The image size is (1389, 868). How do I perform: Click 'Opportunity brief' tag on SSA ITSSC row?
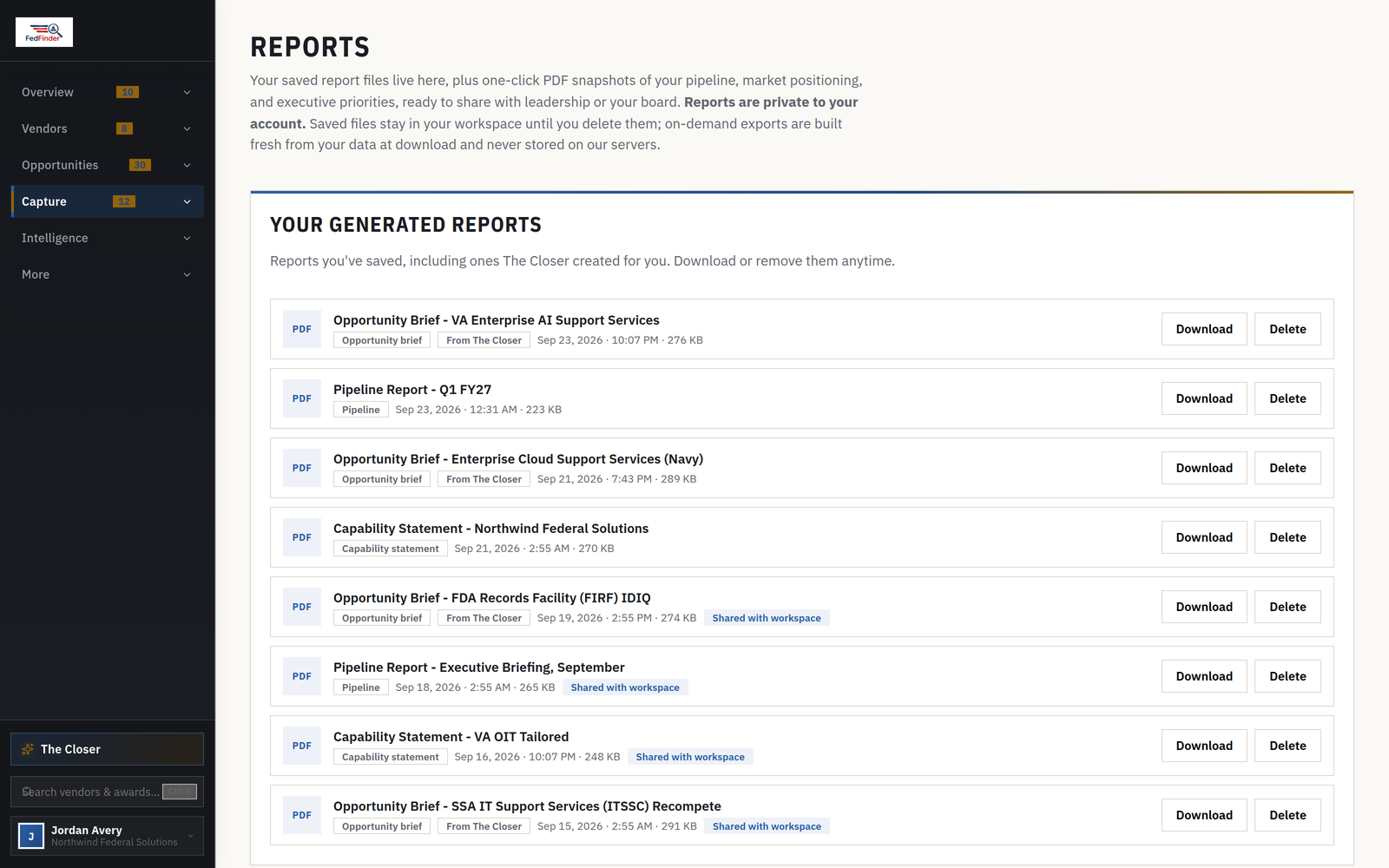[x=382, y=826]
